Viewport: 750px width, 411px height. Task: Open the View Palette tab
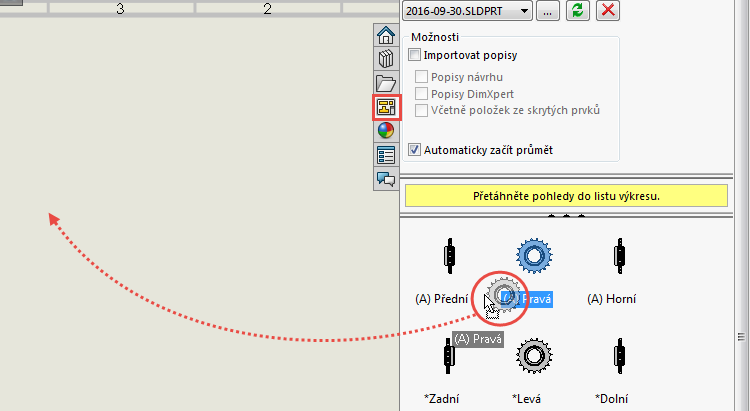tap(386, 107)
